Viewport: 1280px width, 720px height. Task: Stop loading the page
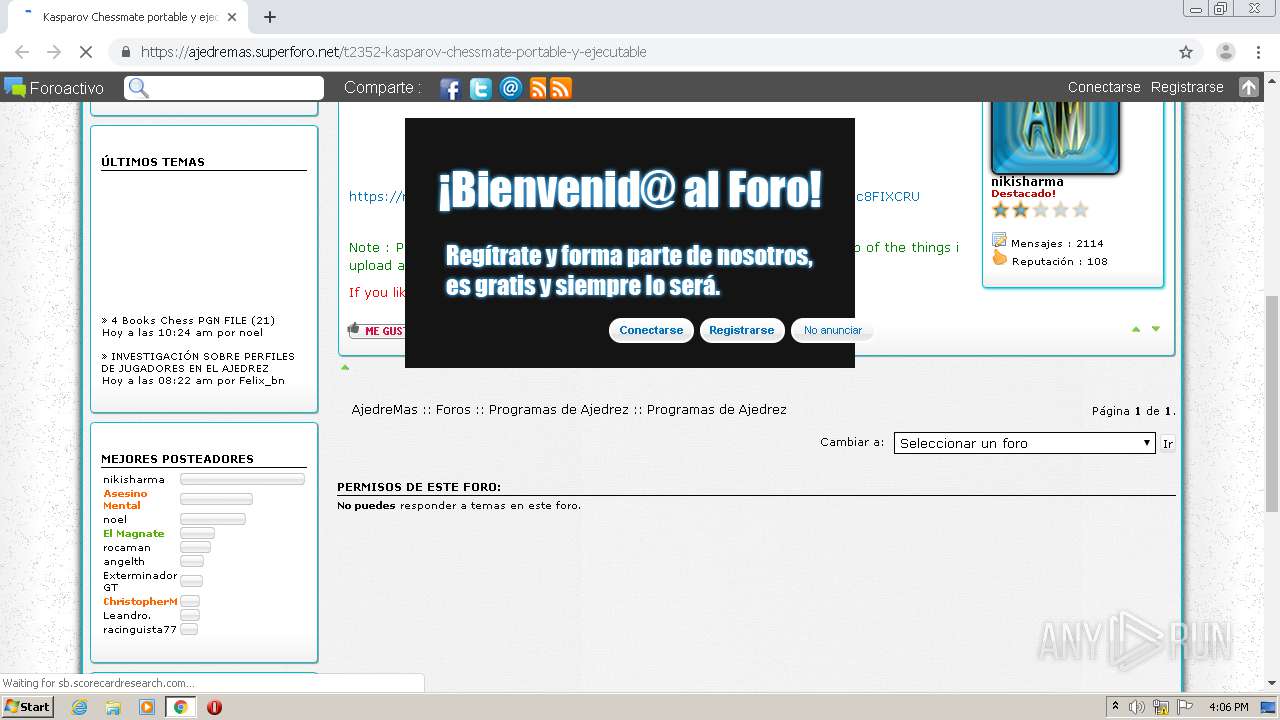coord(86,52)
